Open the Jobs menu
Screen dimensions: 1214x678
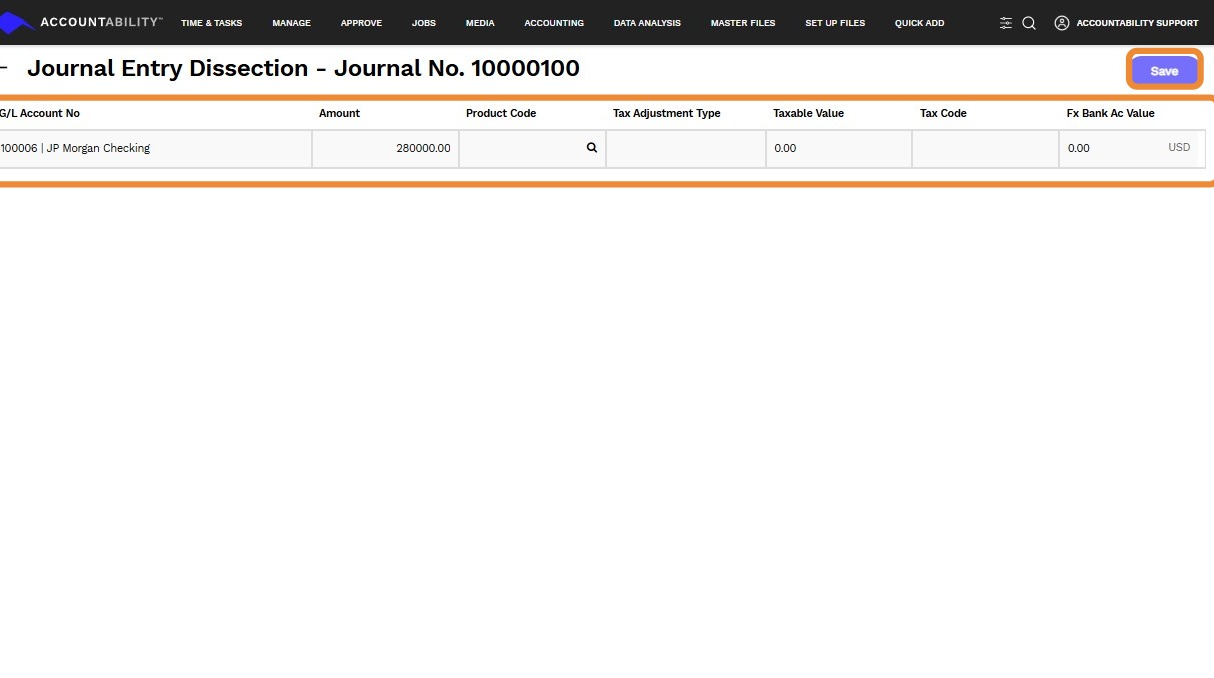pyautogui.click(x=424, y=23)
